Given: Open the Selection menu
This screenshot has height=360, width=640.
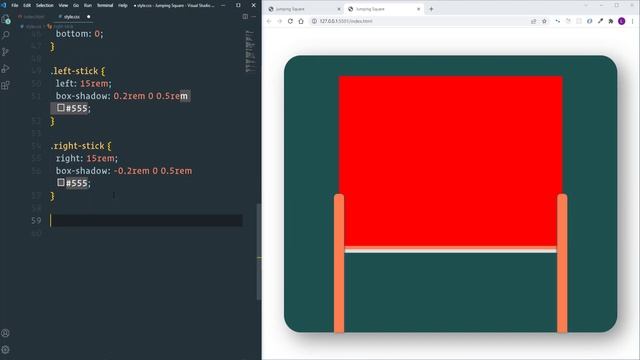Looking at the screenshot, I should click(x=44, y=5).
